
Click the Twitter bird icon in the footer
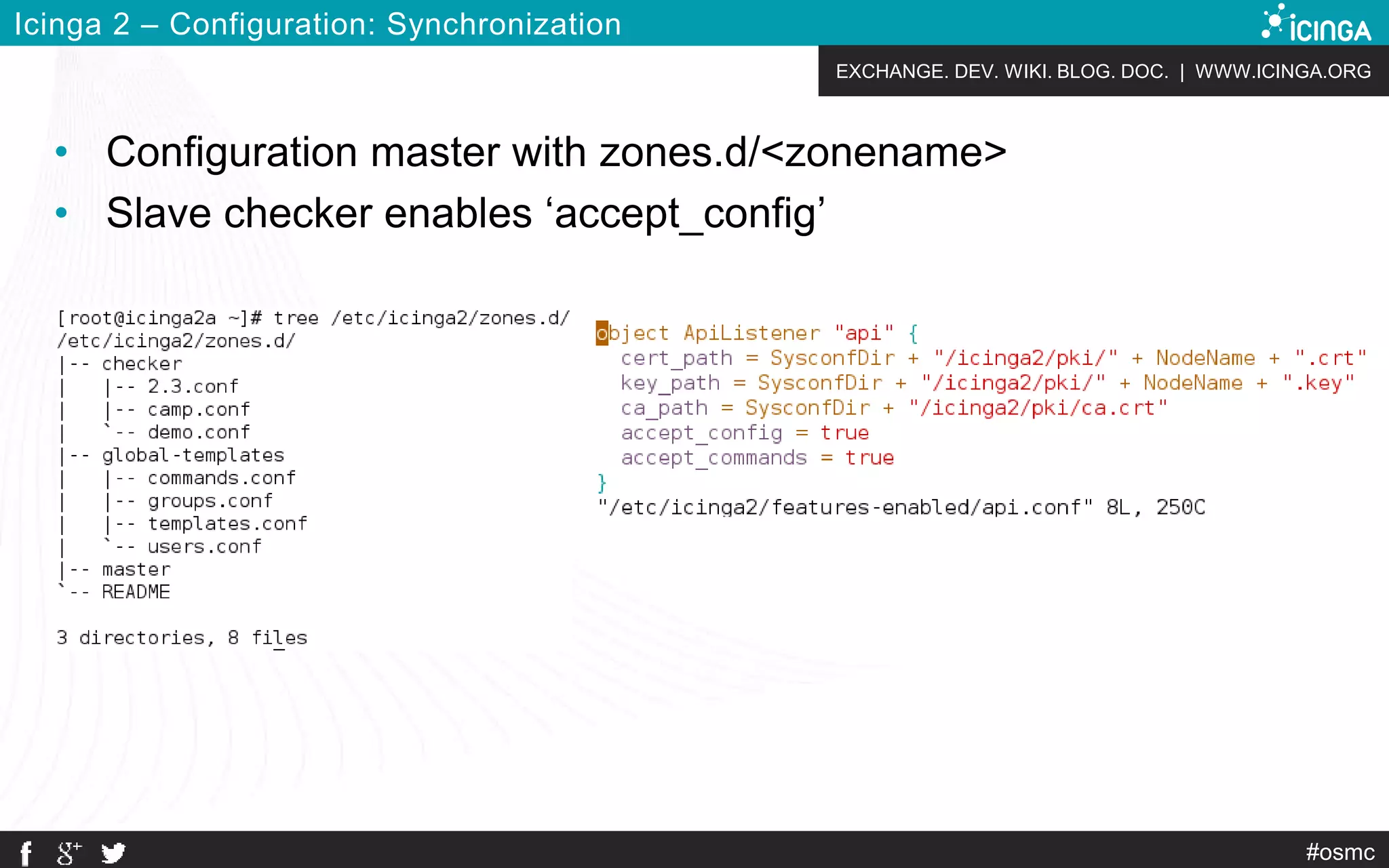113,852
